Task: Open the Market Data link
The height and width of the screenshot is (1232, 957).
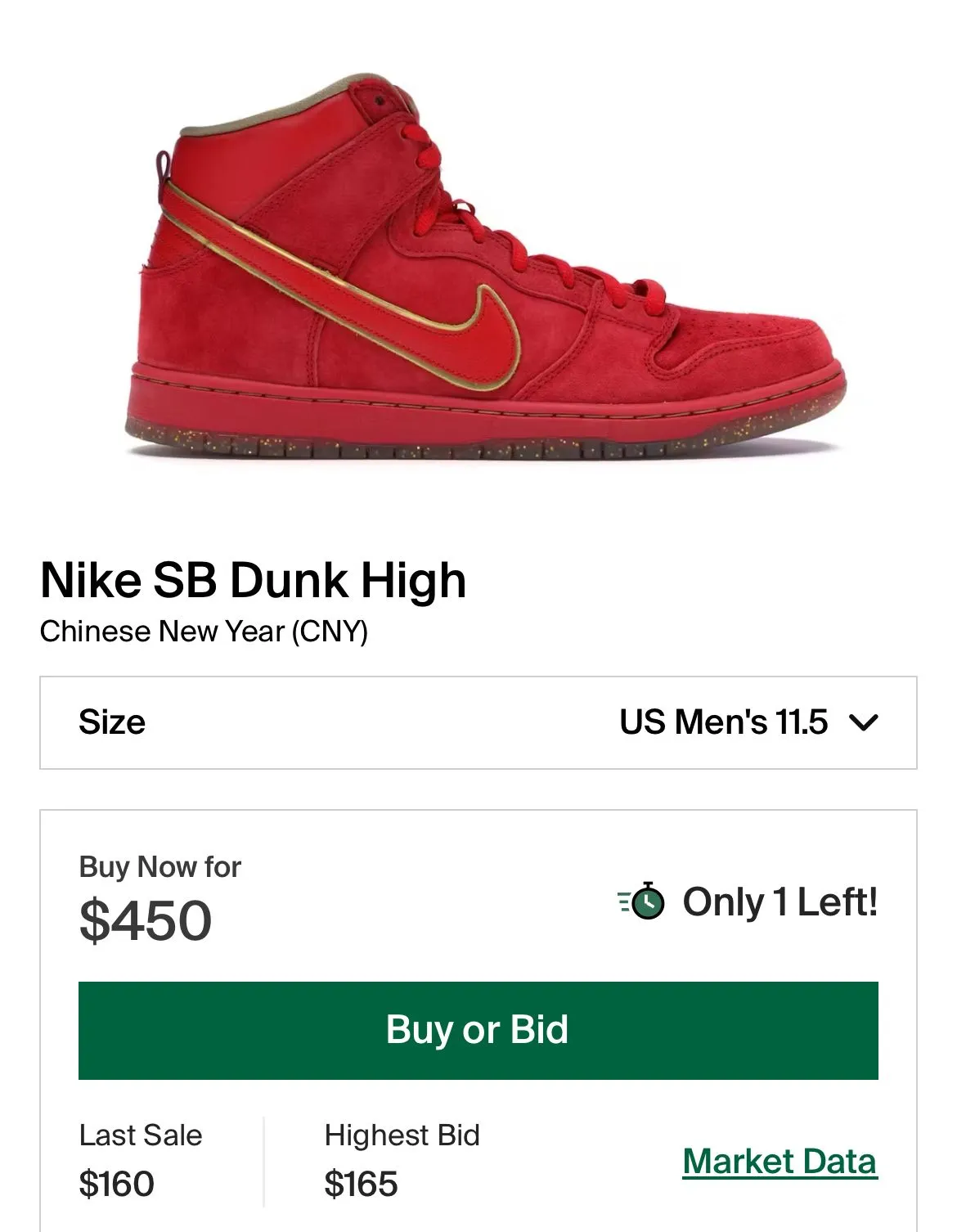Action: [x=780, y=1161]
